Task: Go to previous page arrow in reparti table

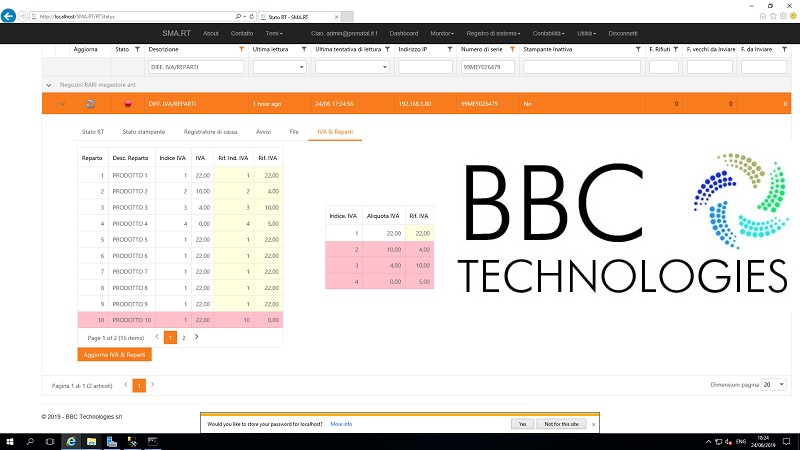Action: pos(157,337)
